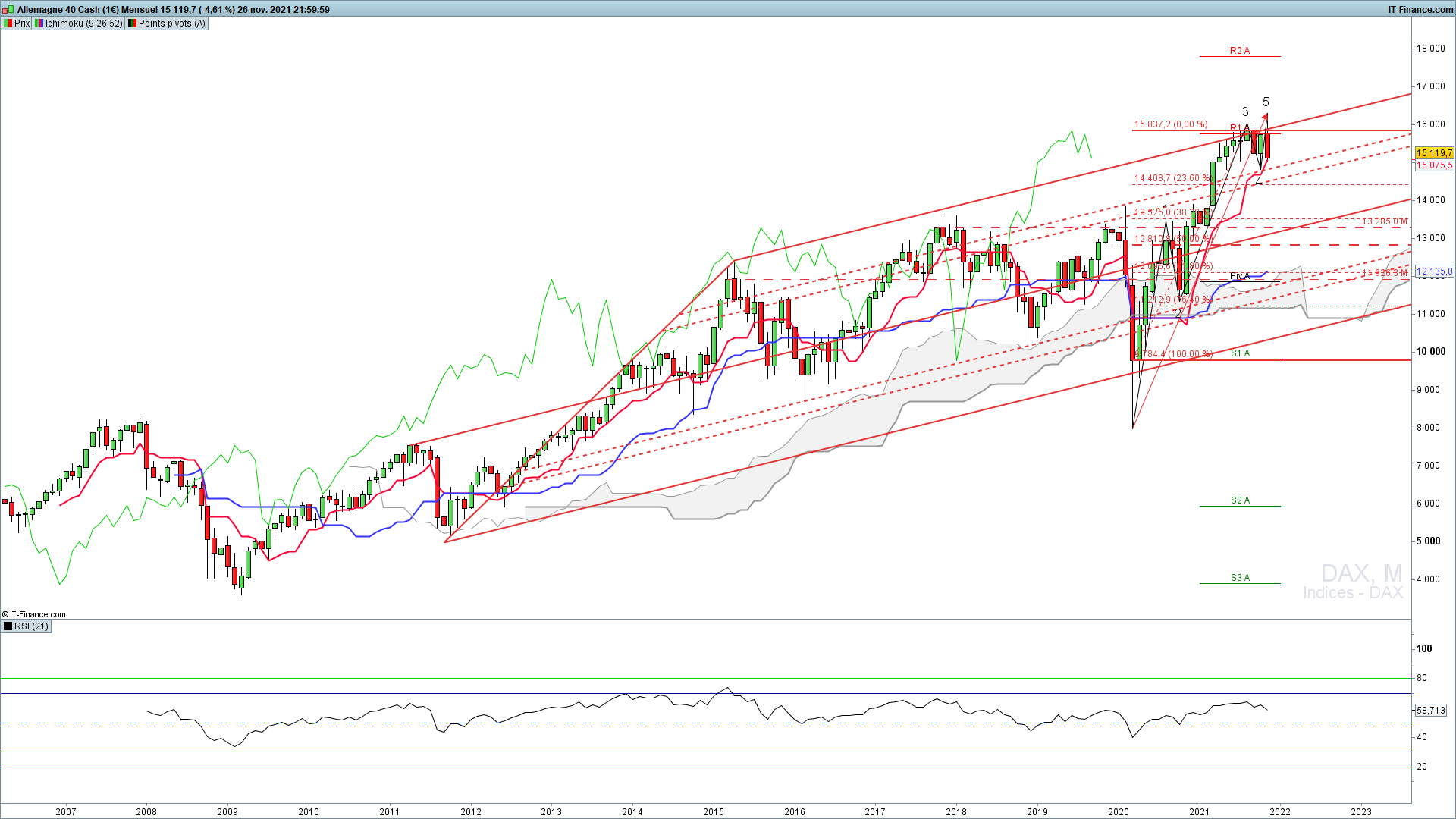Click the IT-Finance.com link at top right
The image size is (1456, 819).
point(1420,10)
